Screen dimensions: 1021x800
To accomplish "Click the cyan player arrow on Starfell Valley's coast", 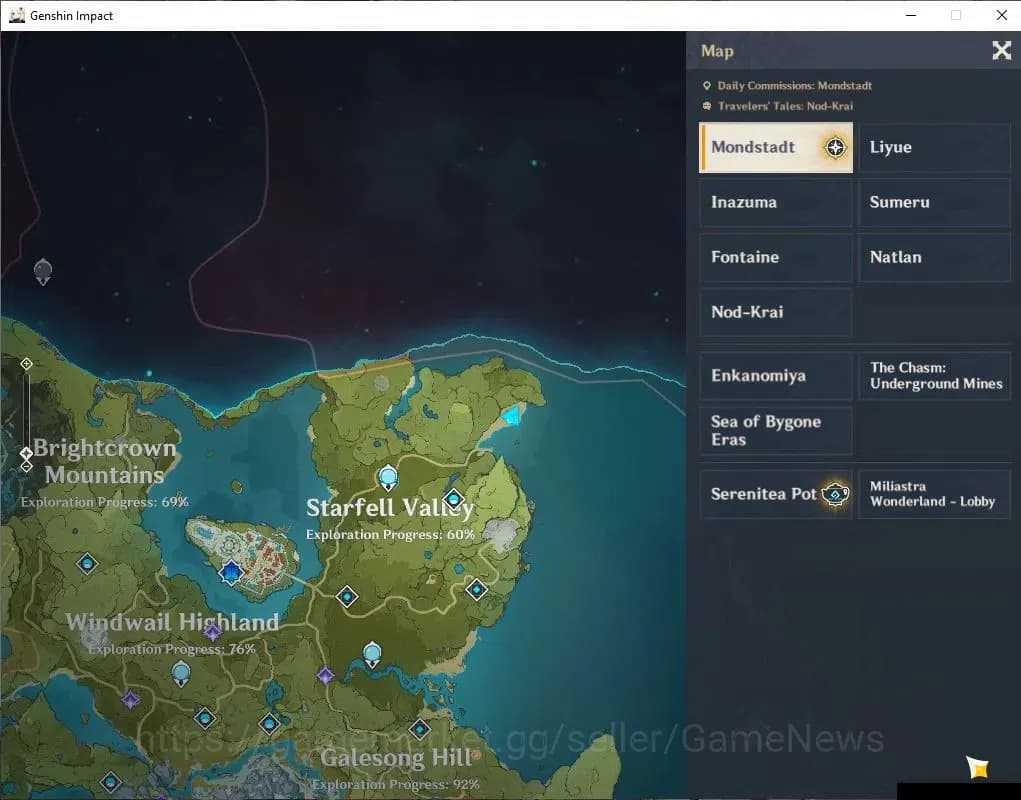I will click(x=512, y=415).
